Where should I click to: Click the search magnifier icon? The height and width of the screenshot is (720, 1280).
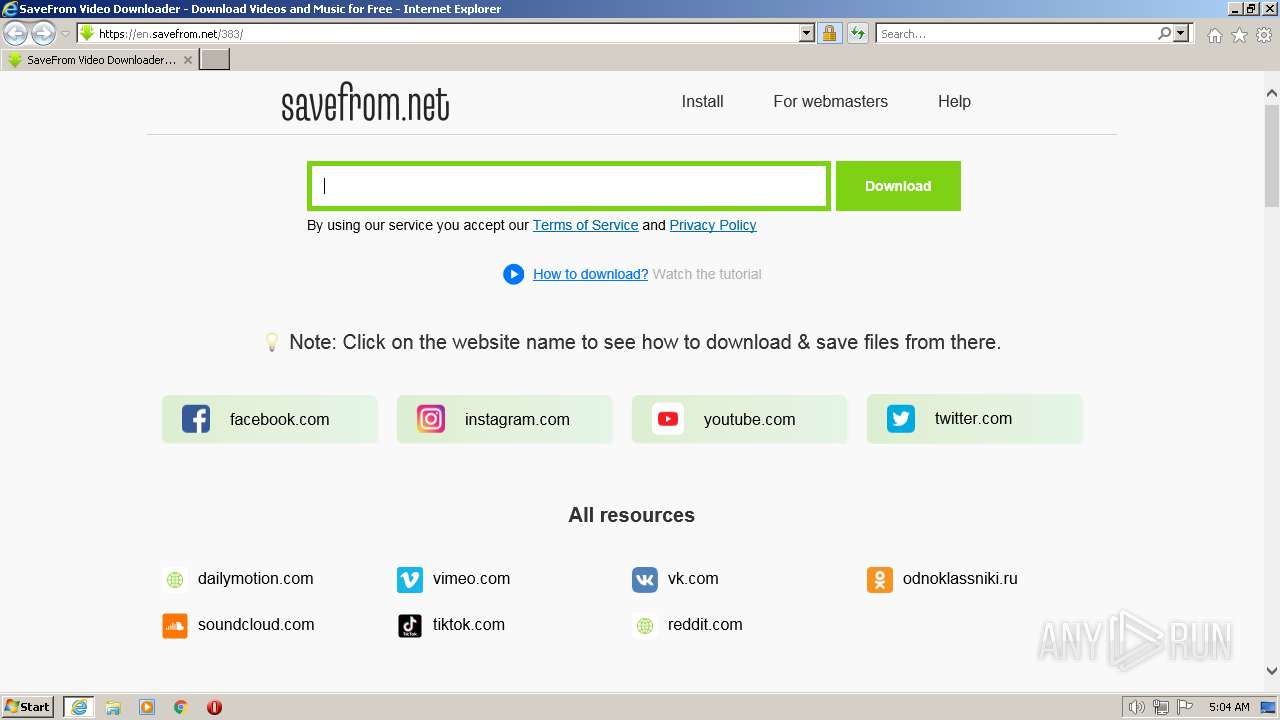point(1164,33)
